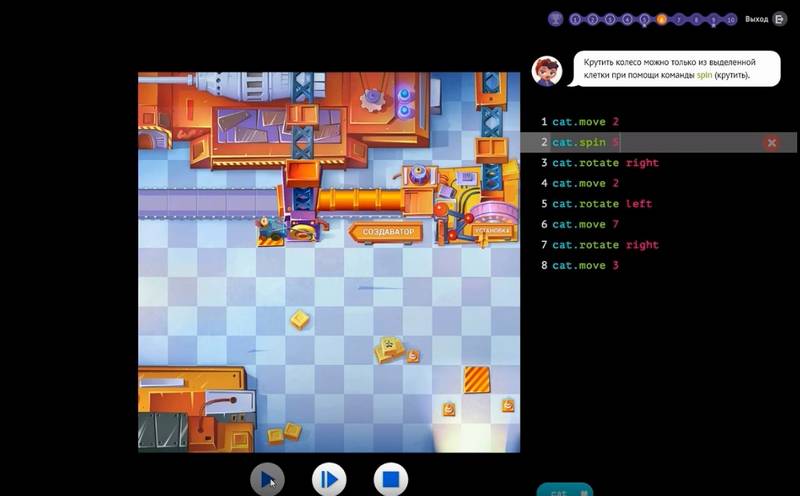This screenshot has height=496, width=800.
Task: Click the last line cat.move 3
Action: [585, 265]
